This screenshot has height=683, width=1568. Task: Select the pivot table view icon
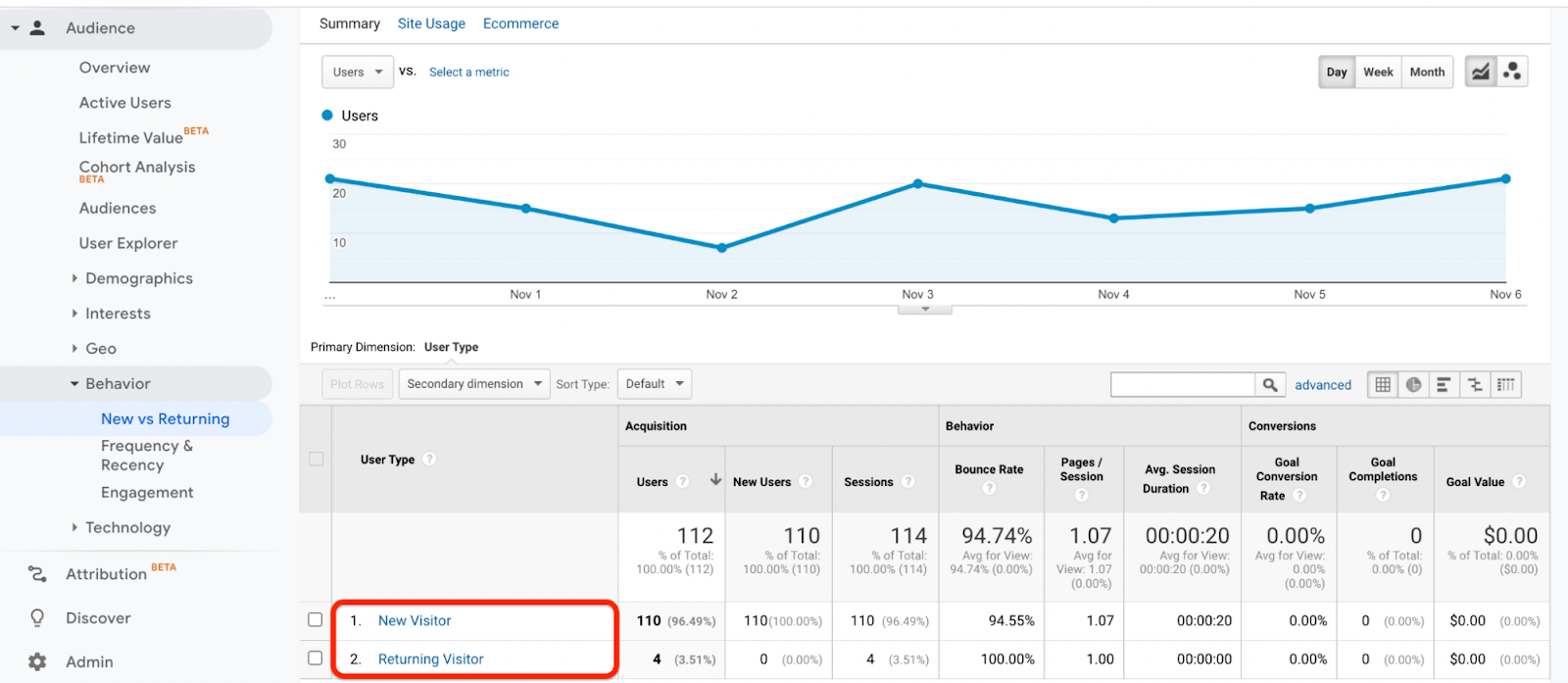pyautogui.click(x=1506, y=385)
